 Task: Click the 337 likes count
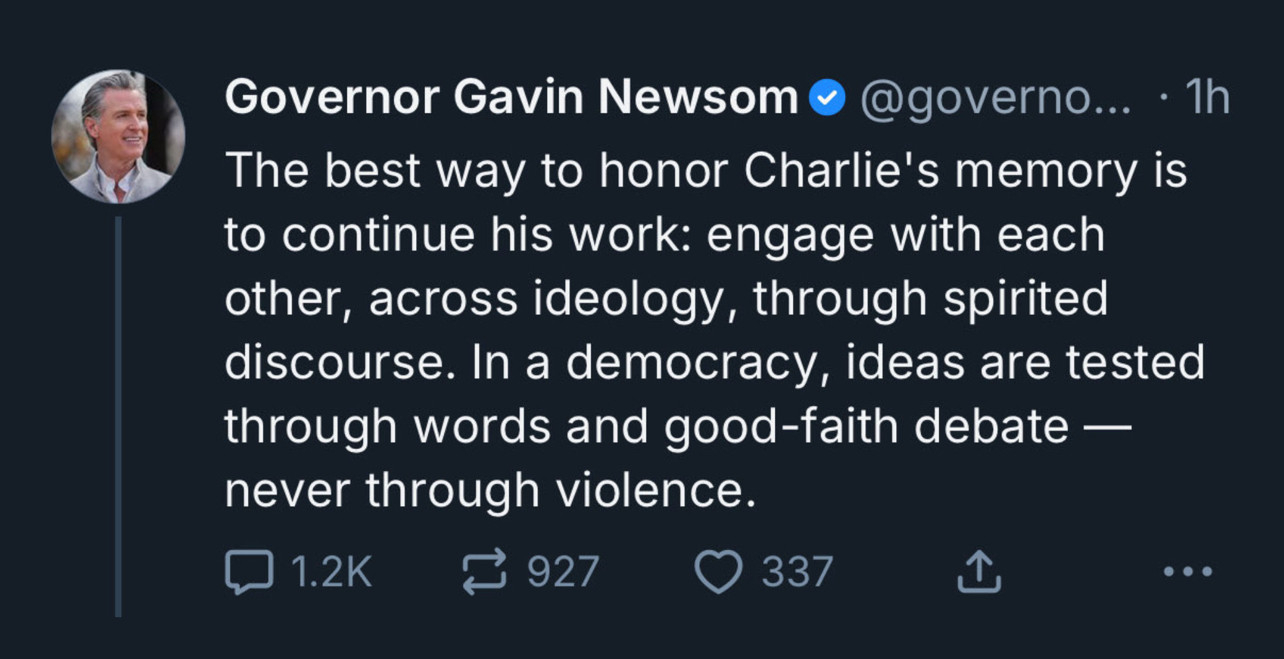pyautogui.click(x=796, y=573)
